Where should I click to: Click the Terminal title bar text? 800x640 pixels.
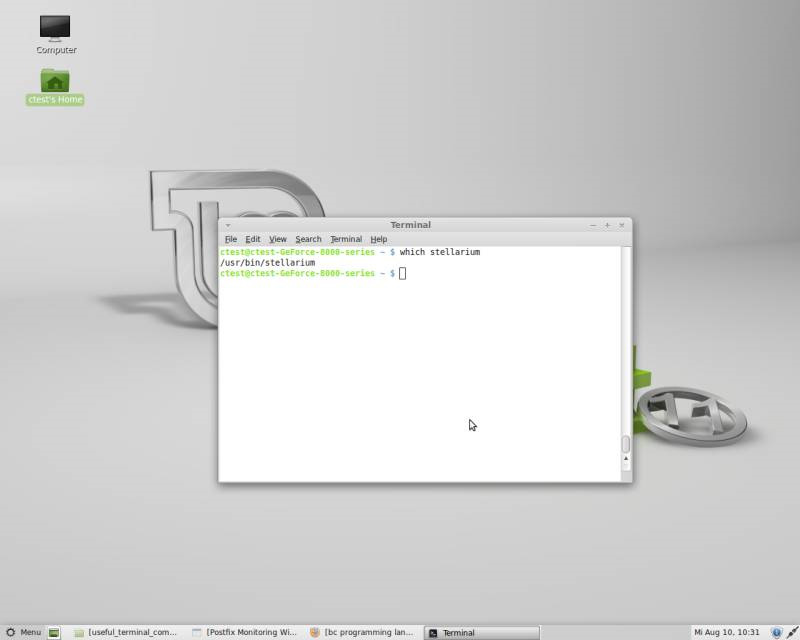[x=411, y=225]
